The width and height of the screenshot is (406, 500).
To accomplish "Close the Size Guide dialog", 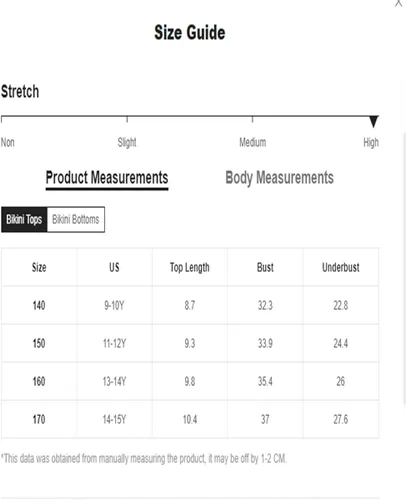I will [398, 3].
